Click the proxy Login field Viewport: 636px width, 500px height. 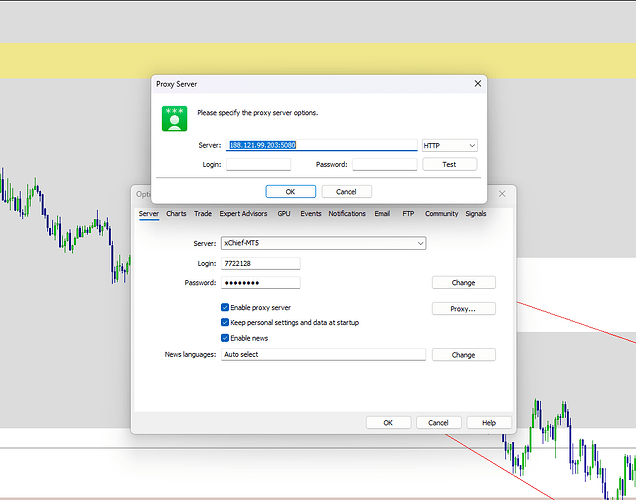[258, 164]
